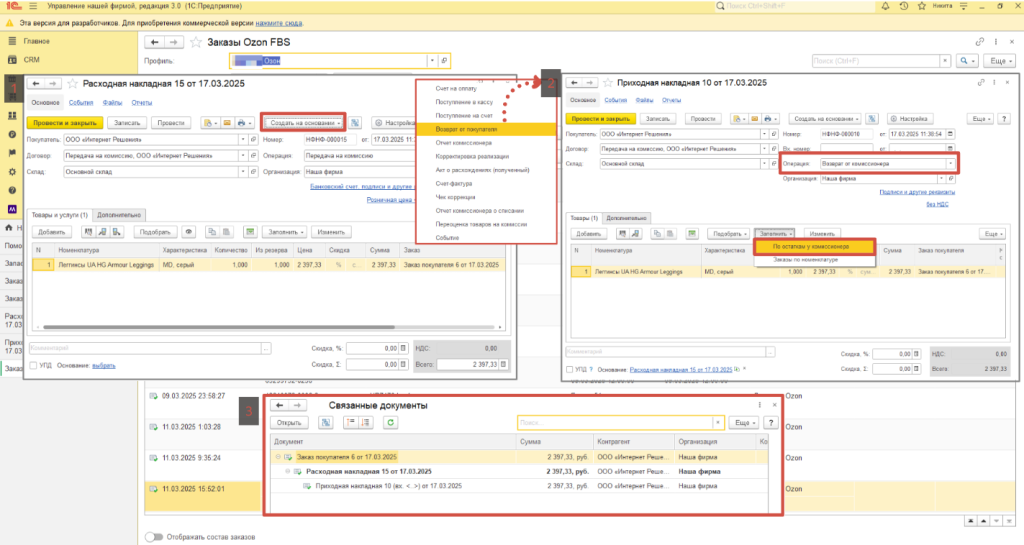Viewport: 1024px width, 545px height.
Task: Related documents icon in Расходная накладная toolbar
Action: (355, 123)
